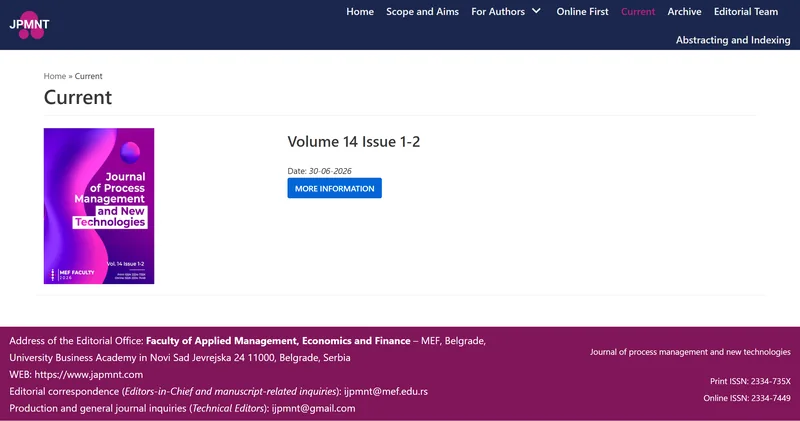This screenshot has width=800, height=421.
Task: View the Editorial Team page
Action: click(x=745, y=11)
